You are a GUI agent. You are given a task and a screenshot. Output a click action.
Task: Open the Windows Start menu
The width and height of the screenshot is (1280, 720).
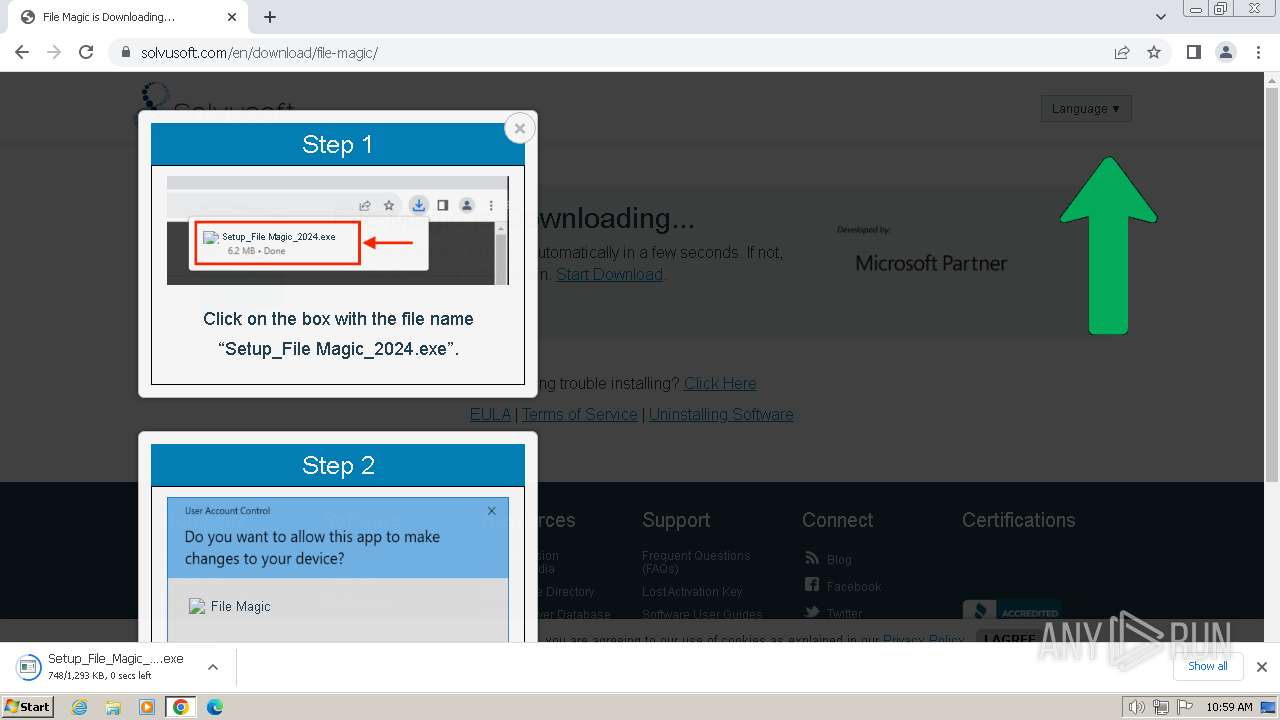(x=28, y=707)
